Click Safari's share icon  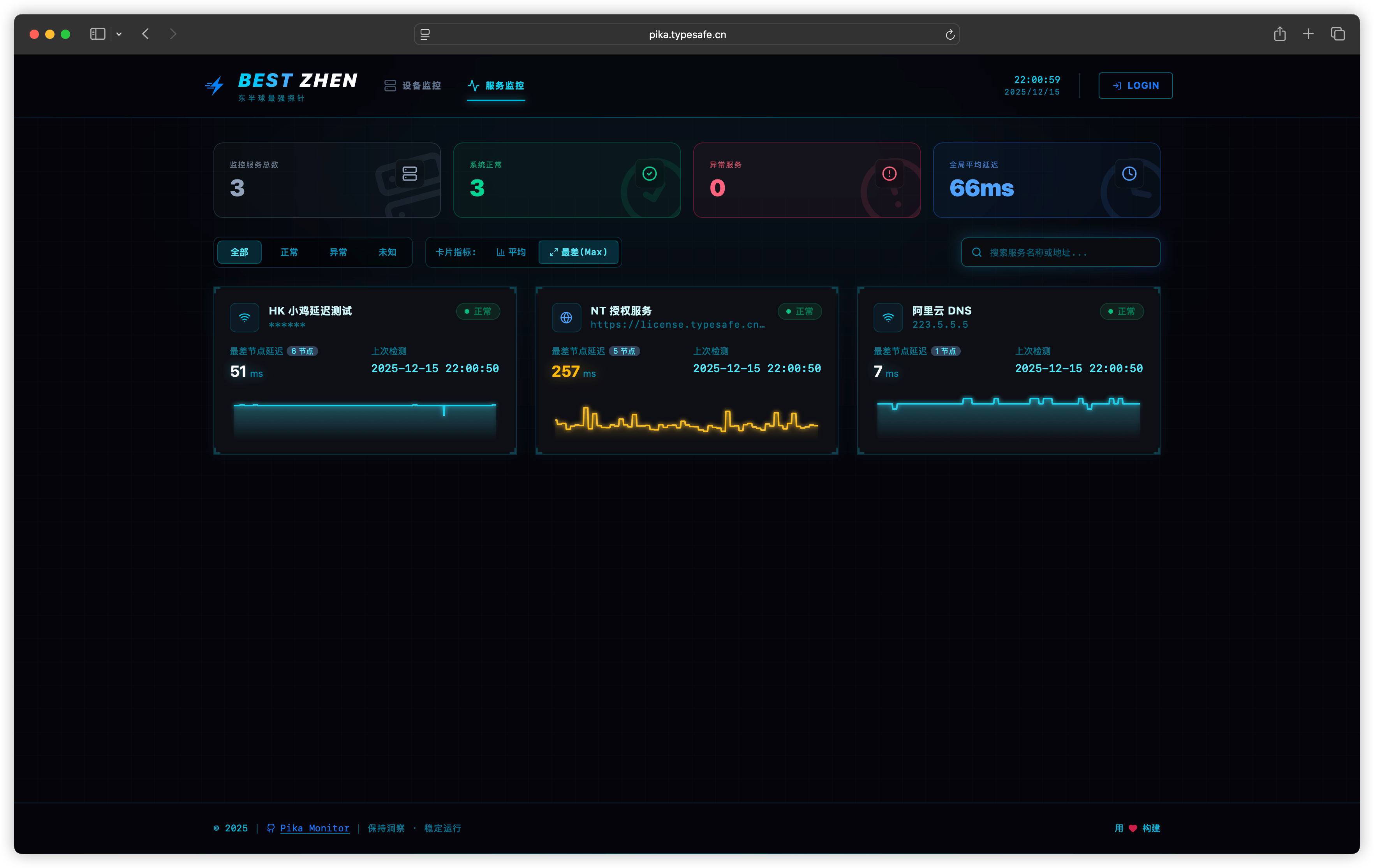1279,34
